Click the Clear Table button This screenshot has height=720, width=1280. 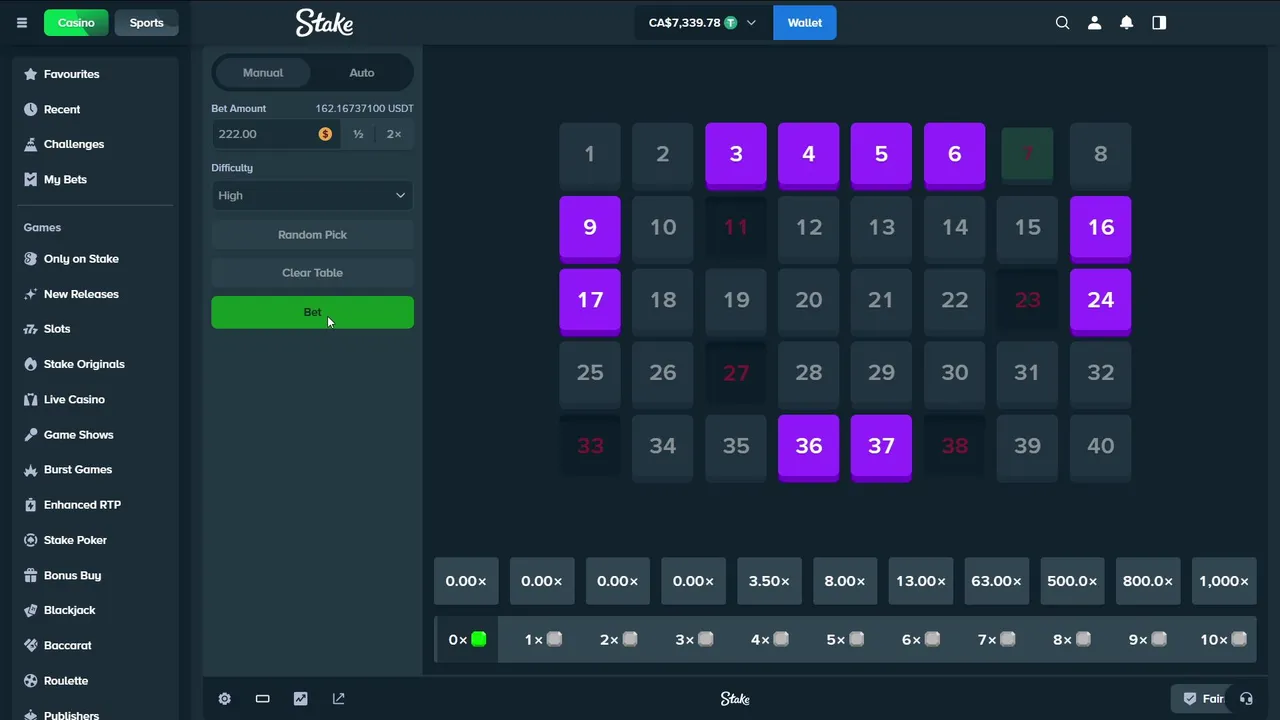tap(313, 273)
